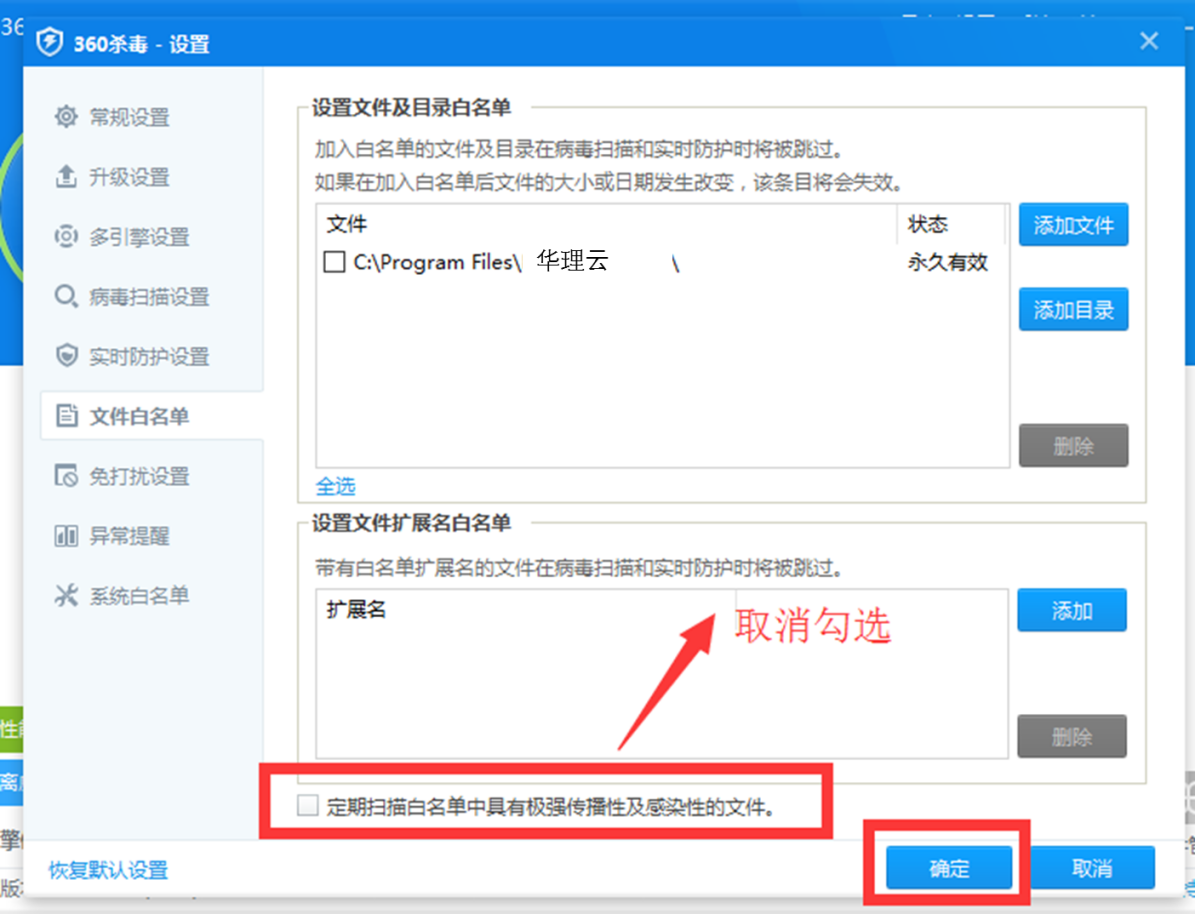Click 删除 button beside file whitelist
The height and width of the screenshot is (914, 1195).
(x=1073, y=445)
